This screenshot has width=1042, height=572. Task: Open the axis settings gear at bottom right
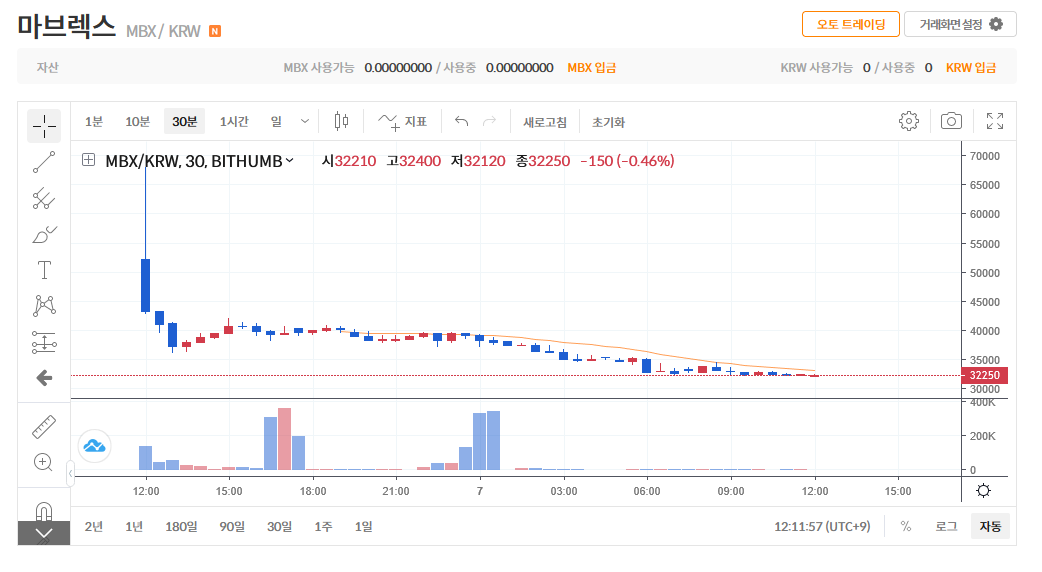(984, 490)
